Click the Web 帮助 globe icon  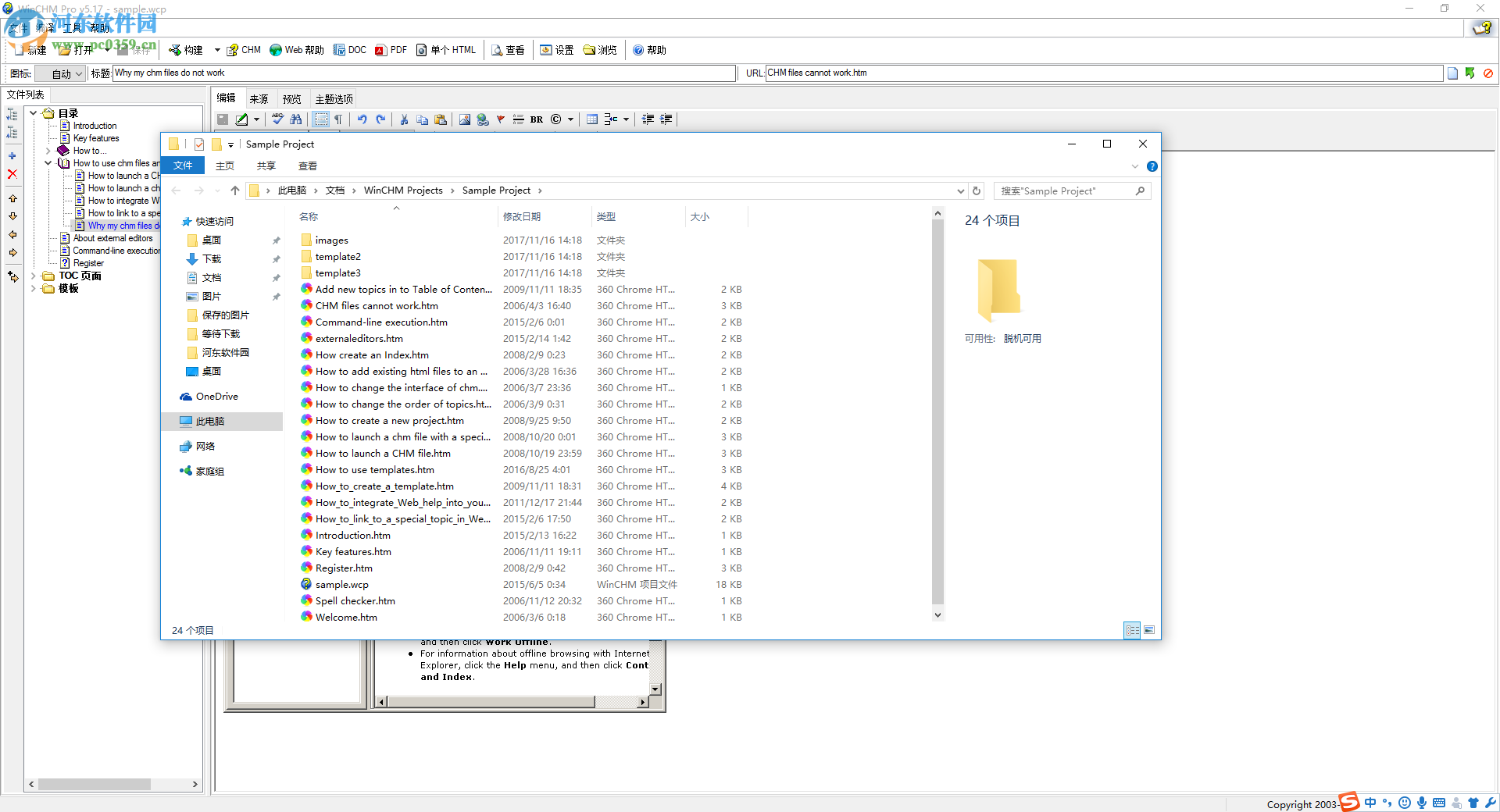(x=276, y=50)
